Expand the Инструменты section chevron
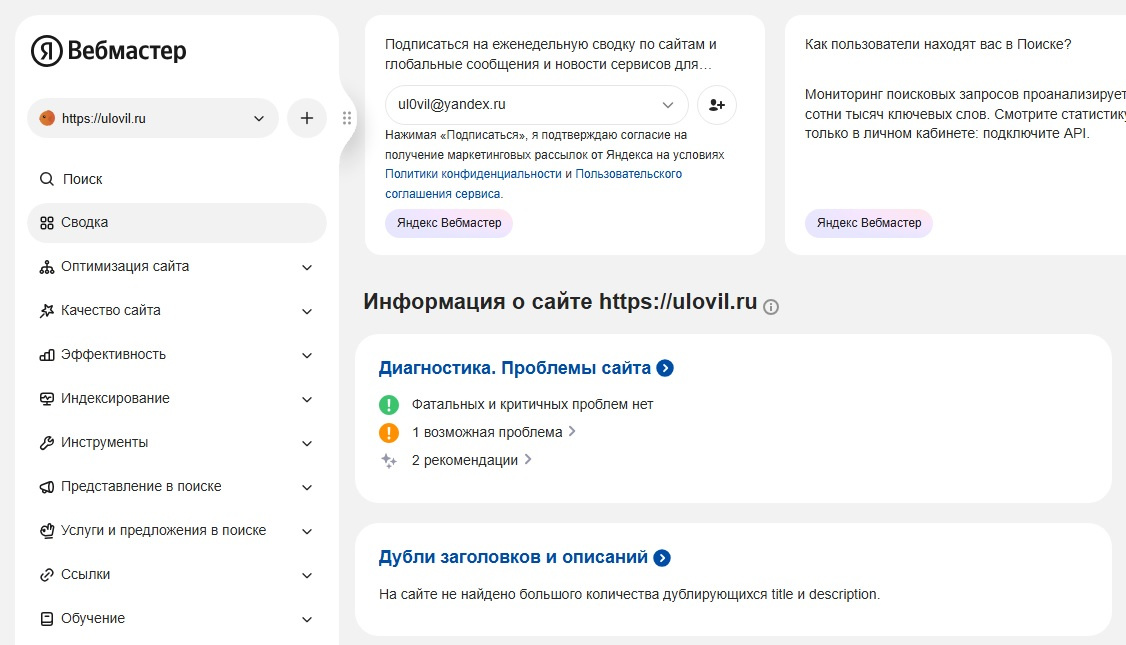The width and height of the screenshot is (1126, 645). [307, 443]
